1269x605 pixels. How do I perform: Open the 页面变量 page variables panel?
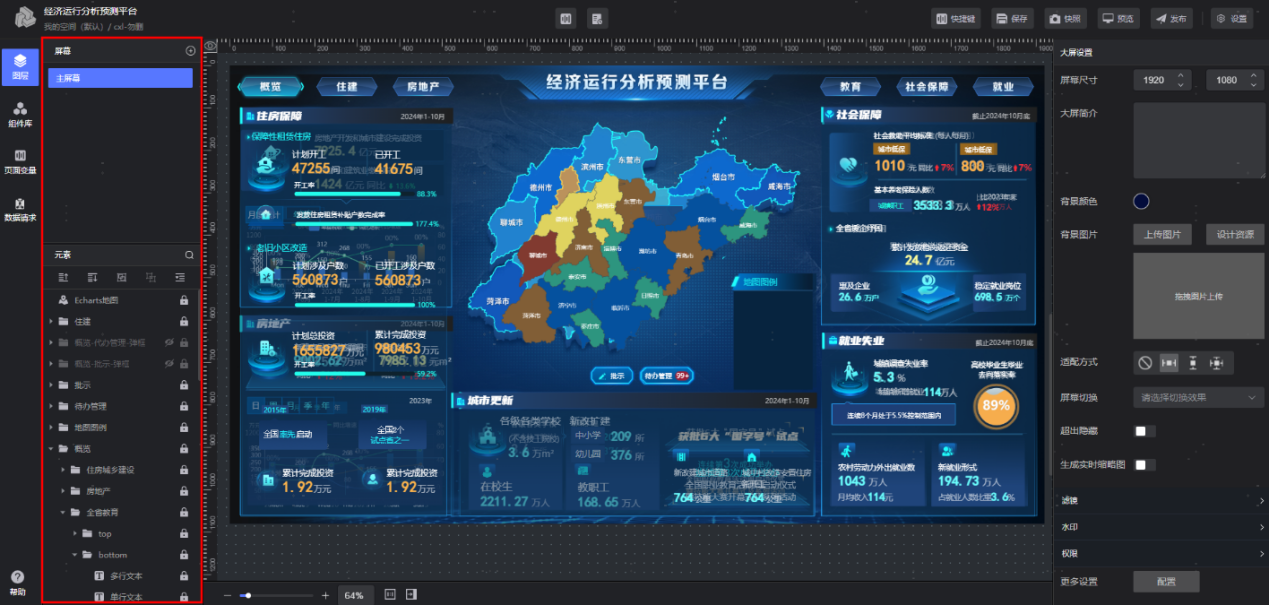pos(20,161)
